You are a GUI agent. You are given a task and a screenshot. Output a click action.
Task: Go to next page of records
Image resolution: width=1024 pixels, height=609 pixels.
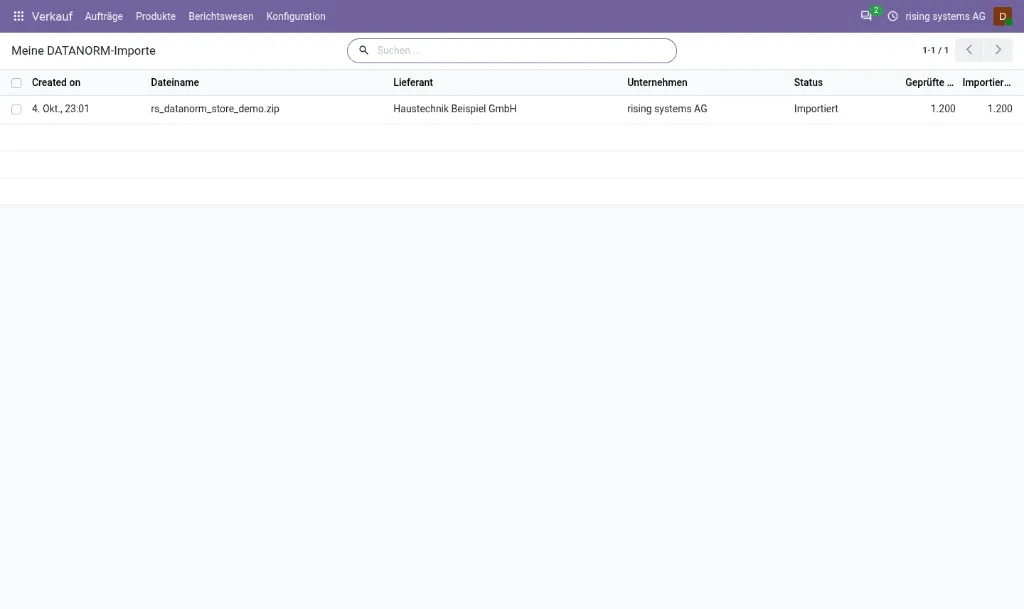click(x=998, y=50)
